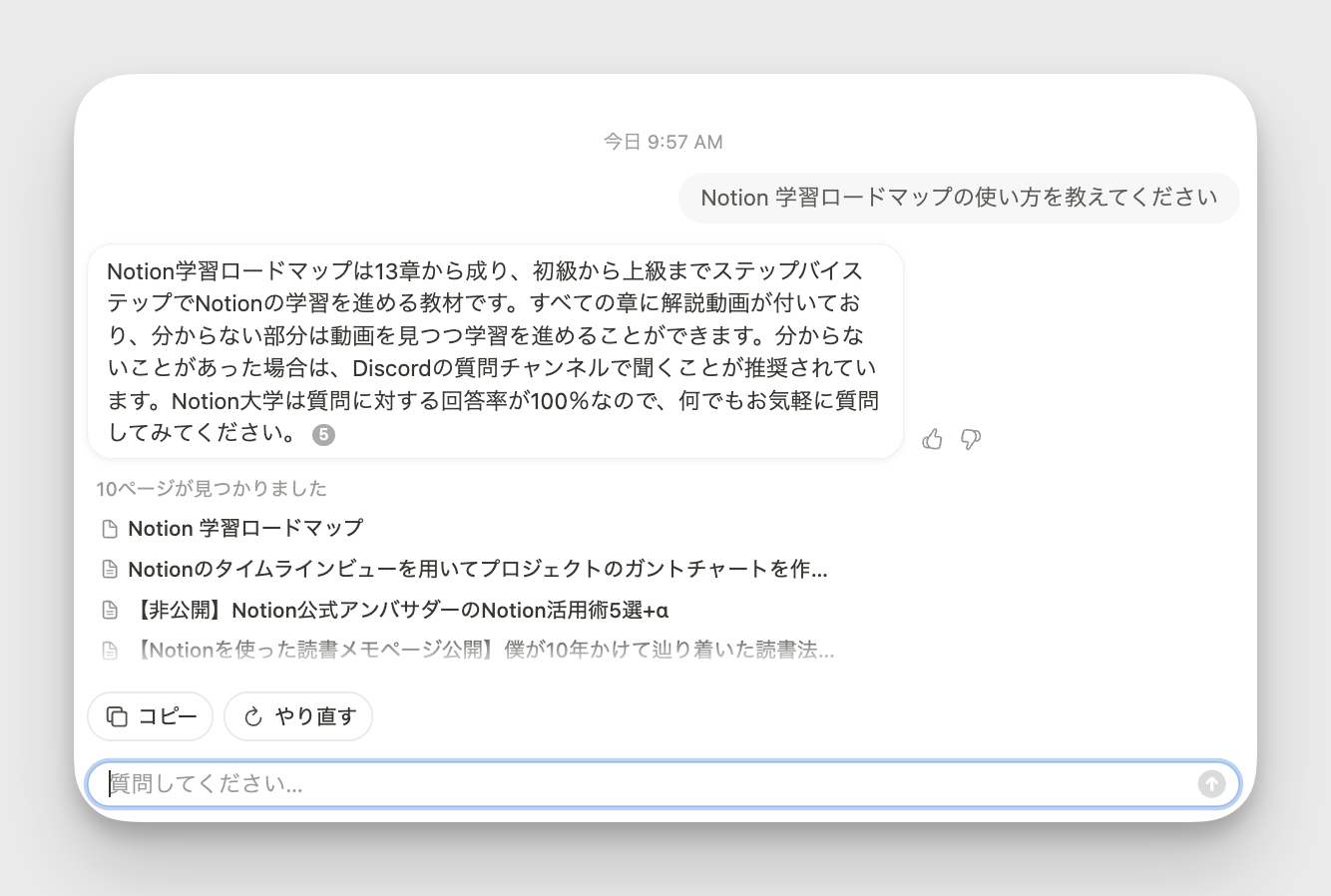
Task: Click the send arrow in the question field
Action: [1211, 784]
